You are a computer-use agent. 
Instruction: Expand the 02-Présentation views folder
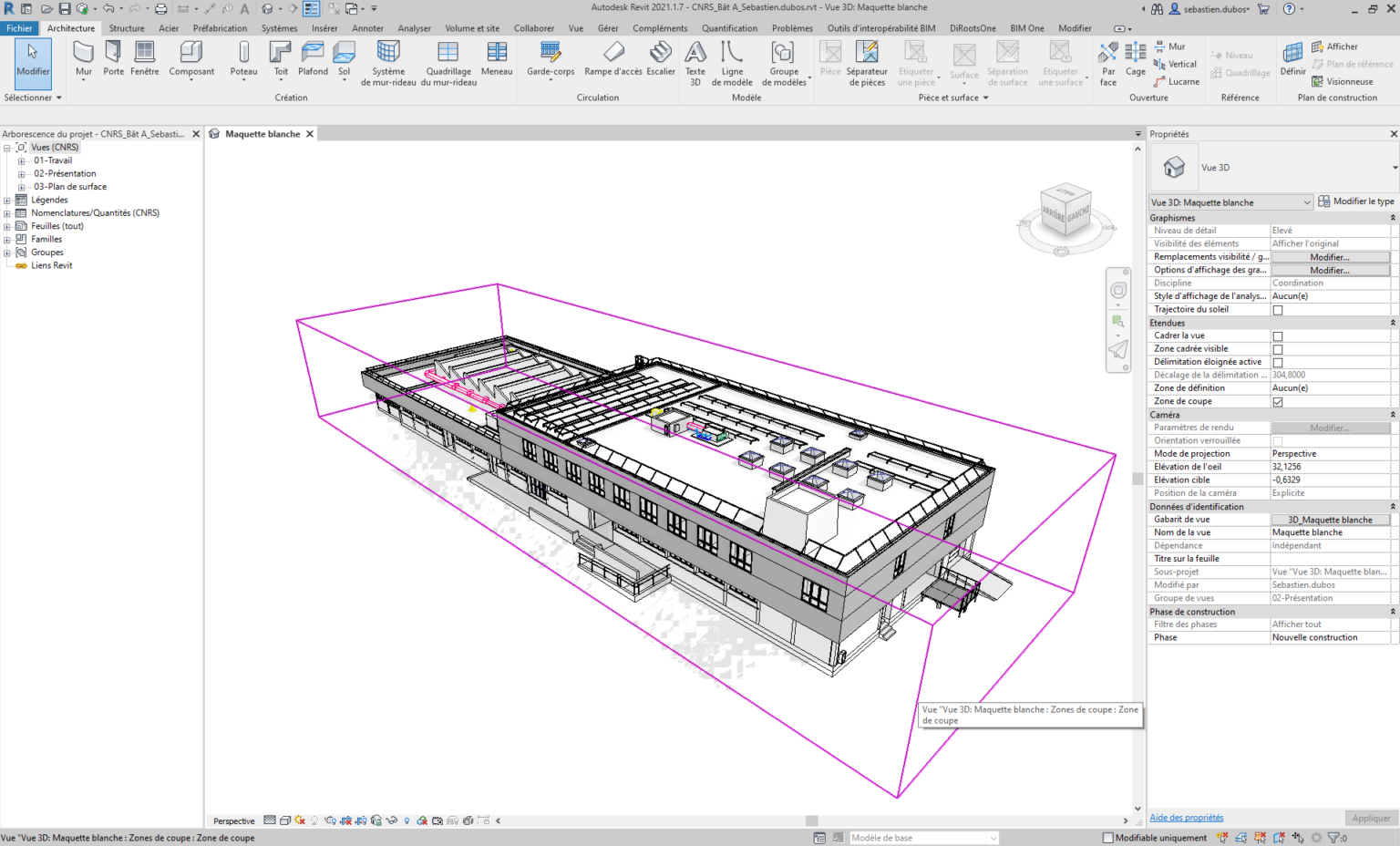pyautogui.click(x=20, y=173)
